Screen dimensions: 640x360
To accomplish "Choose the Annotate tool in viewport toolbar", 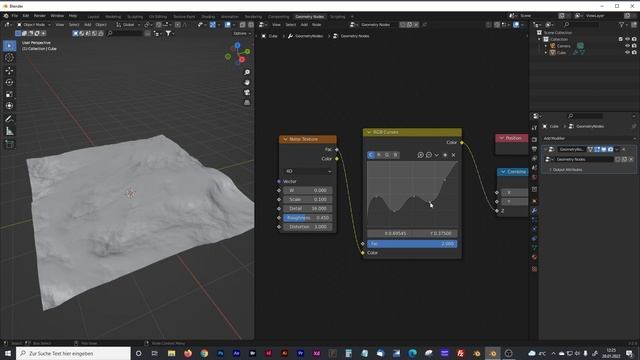I will (x=9, y=119).
